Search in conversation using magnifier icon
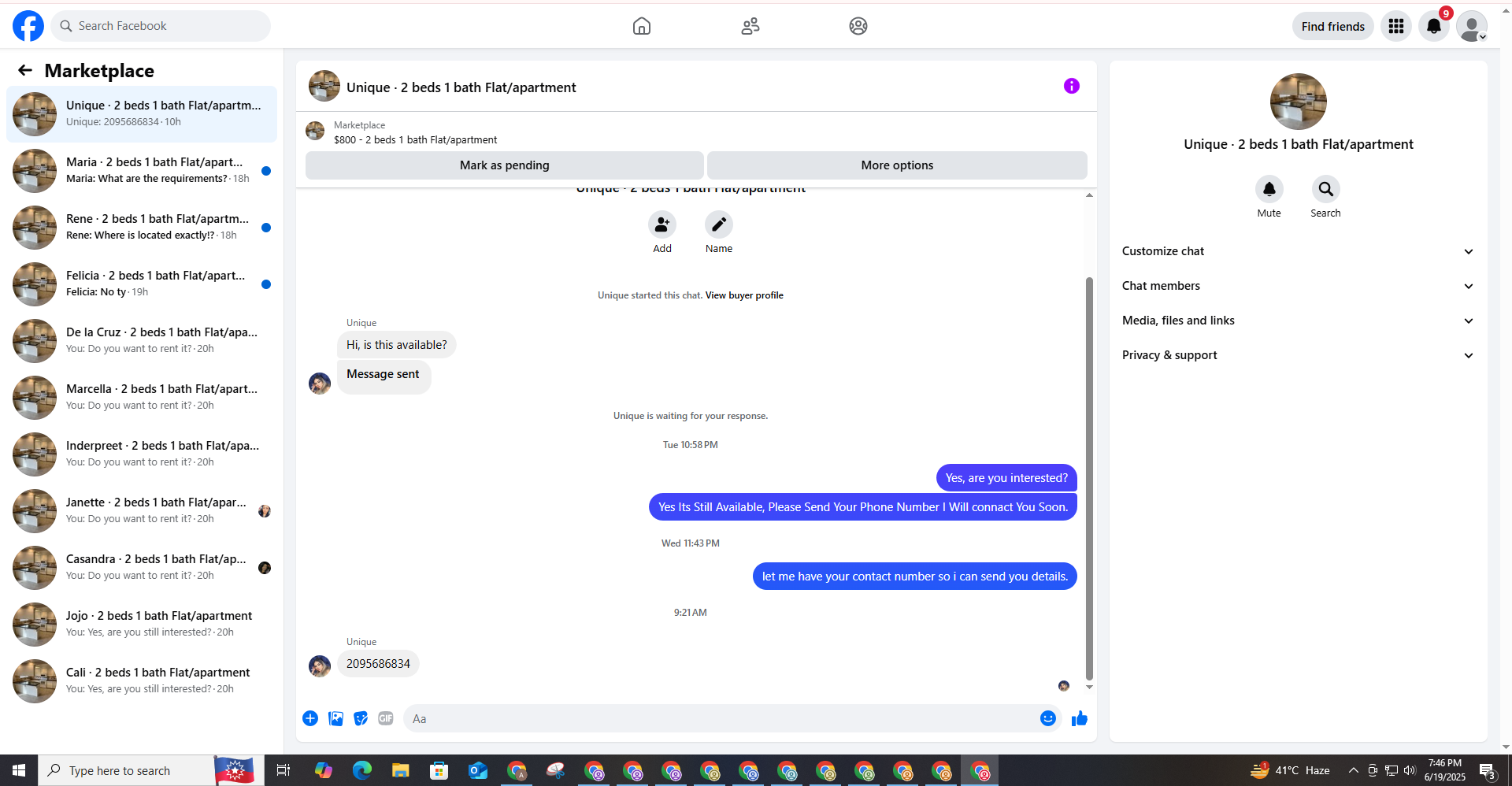 pos(1326,189)
